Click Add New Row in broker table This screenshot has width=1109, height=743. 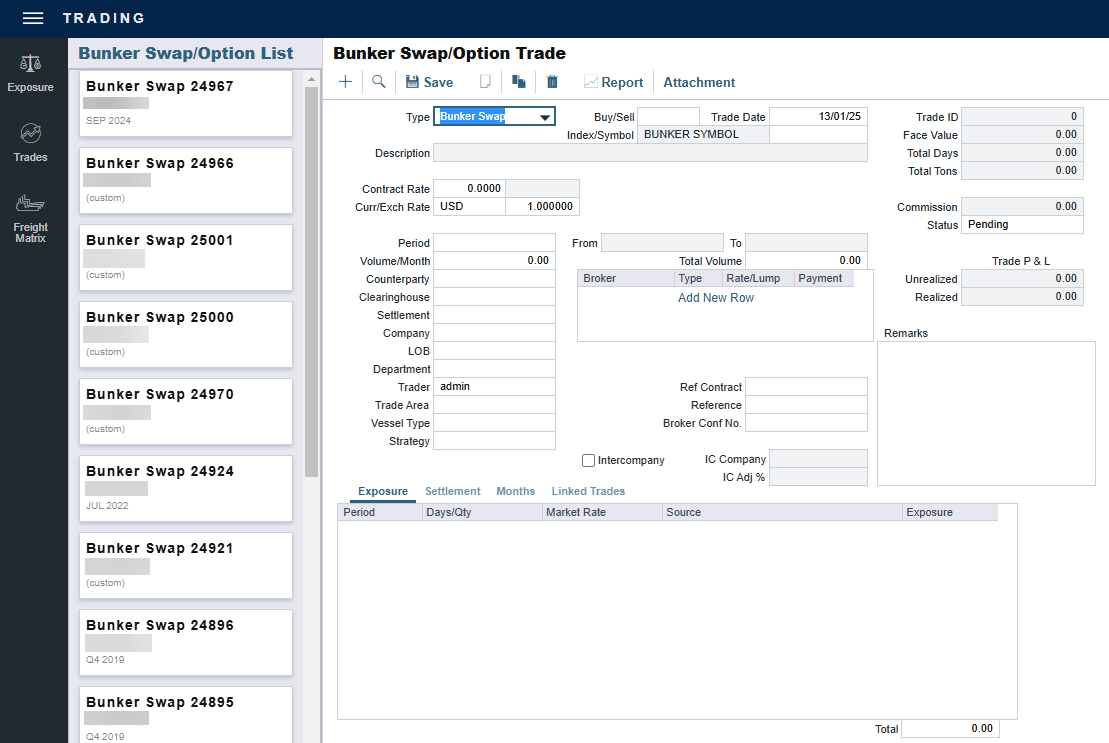(716, 298)
